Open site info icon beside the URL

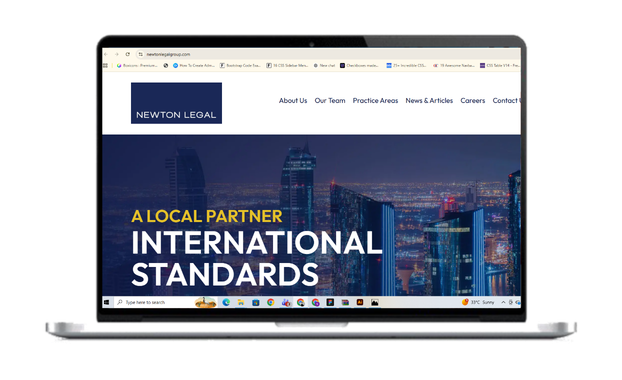(x=140, y=54)
